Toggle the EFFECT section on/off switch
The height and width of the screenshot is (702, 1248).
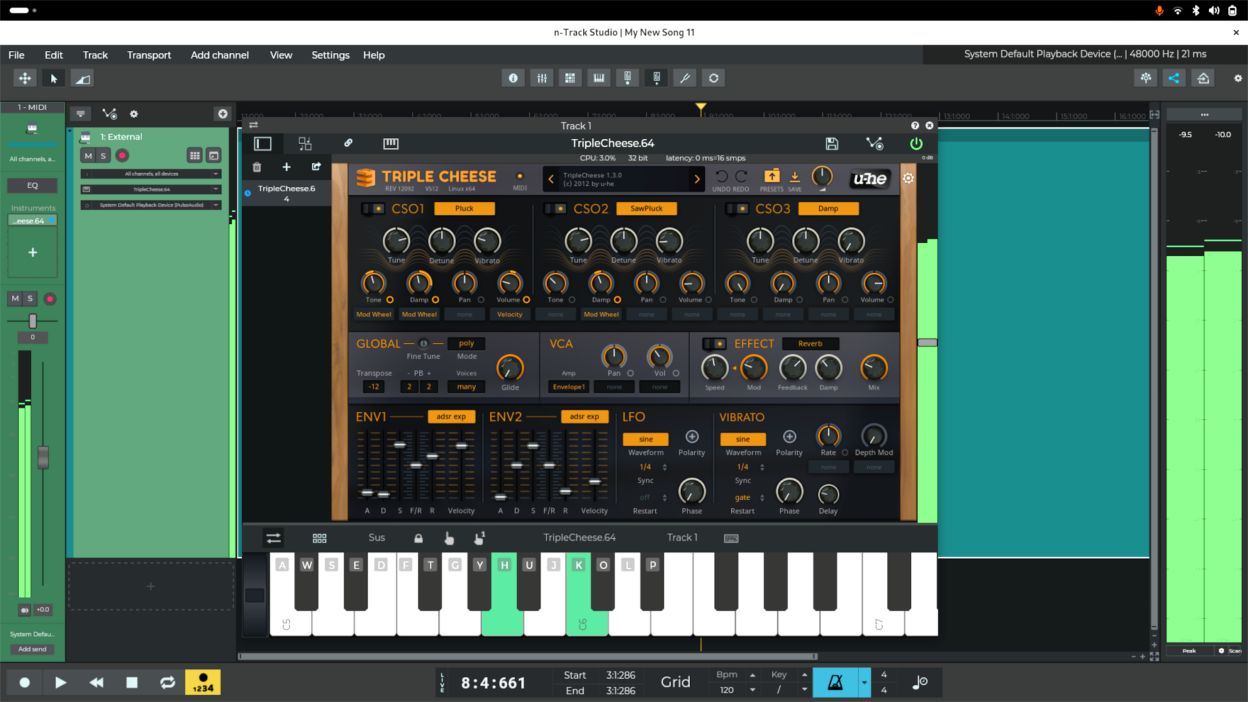coord(714,344)
